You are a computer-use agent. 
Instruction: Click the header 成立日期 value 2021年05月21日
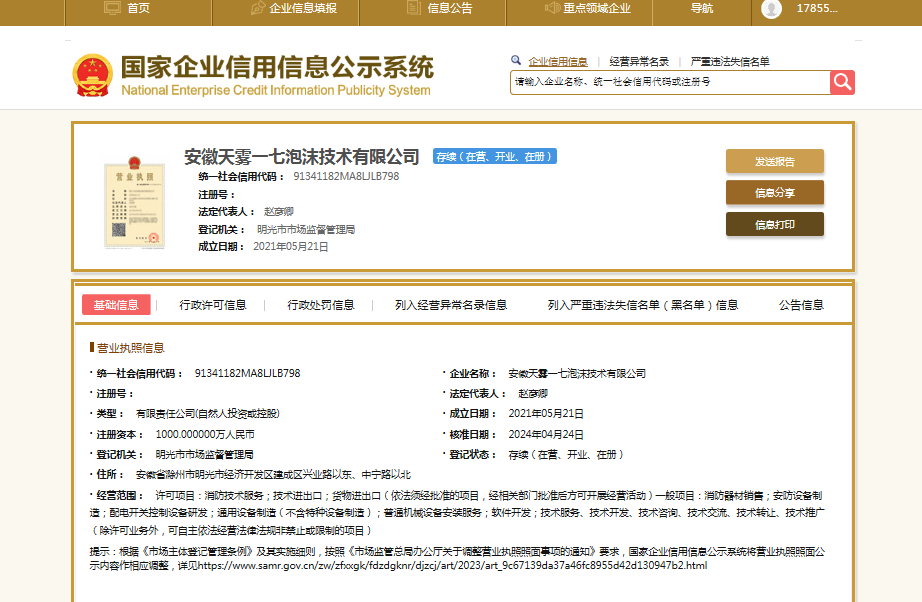coord(290,246)
